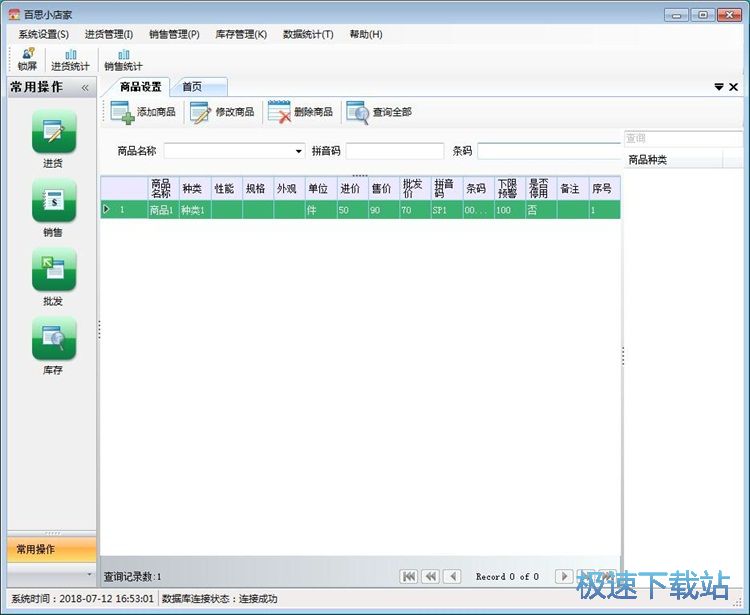The height and width of the screenshot is (615, 750).
Task: Expand the sidebar bottom options arrow
Action: 89,574
